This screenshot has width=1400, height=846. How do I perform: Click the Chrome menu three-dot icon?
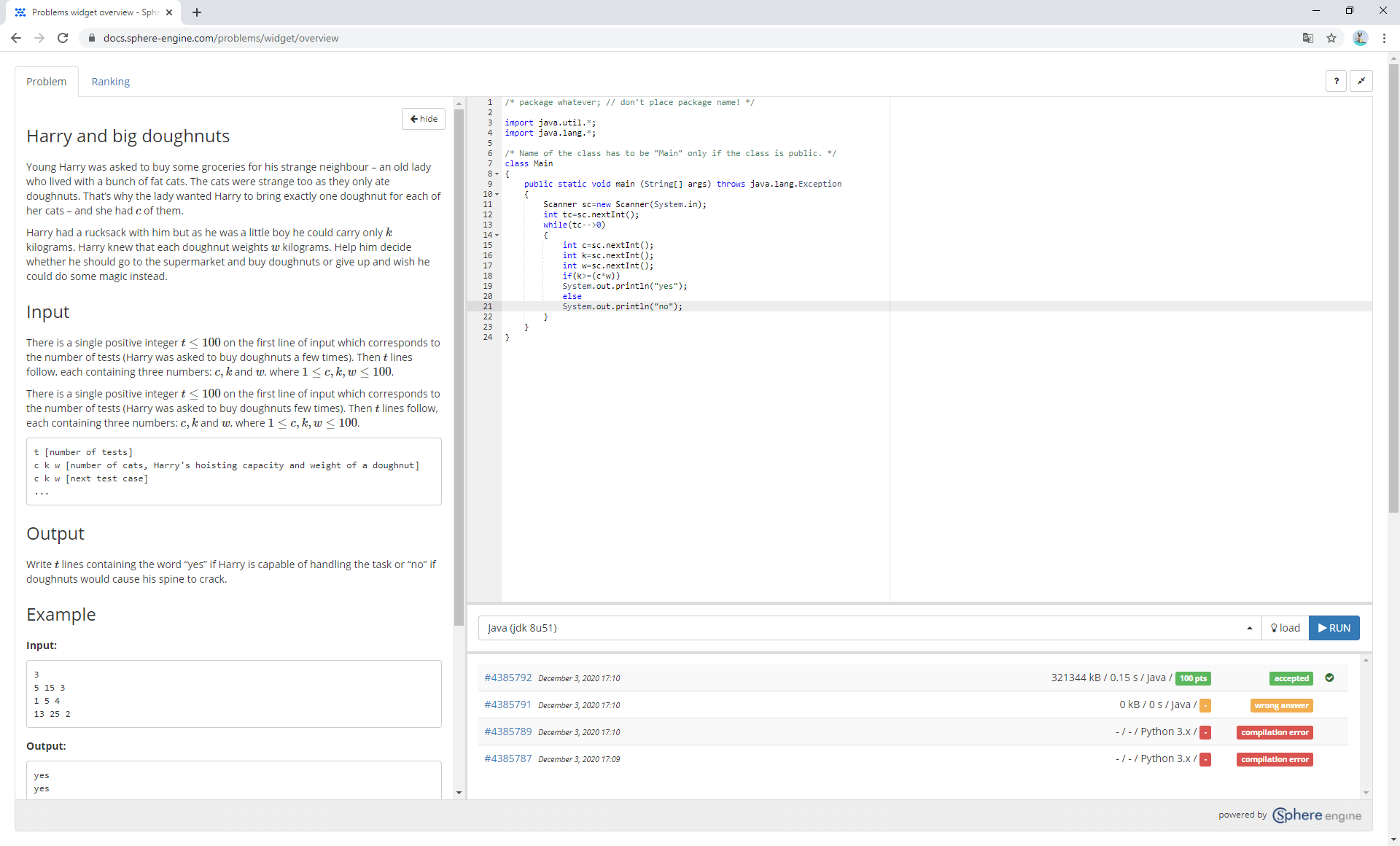point(1384,38)
